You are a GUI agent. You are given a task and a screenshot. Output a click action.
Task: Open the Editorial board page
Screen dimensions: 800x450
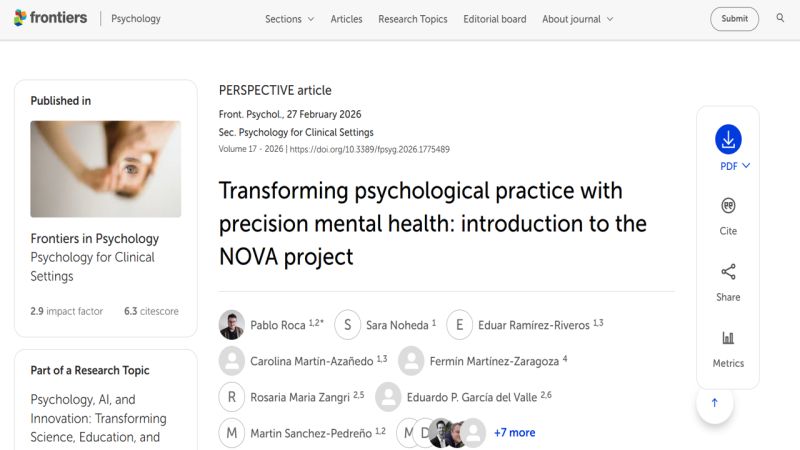click(495, 19)
